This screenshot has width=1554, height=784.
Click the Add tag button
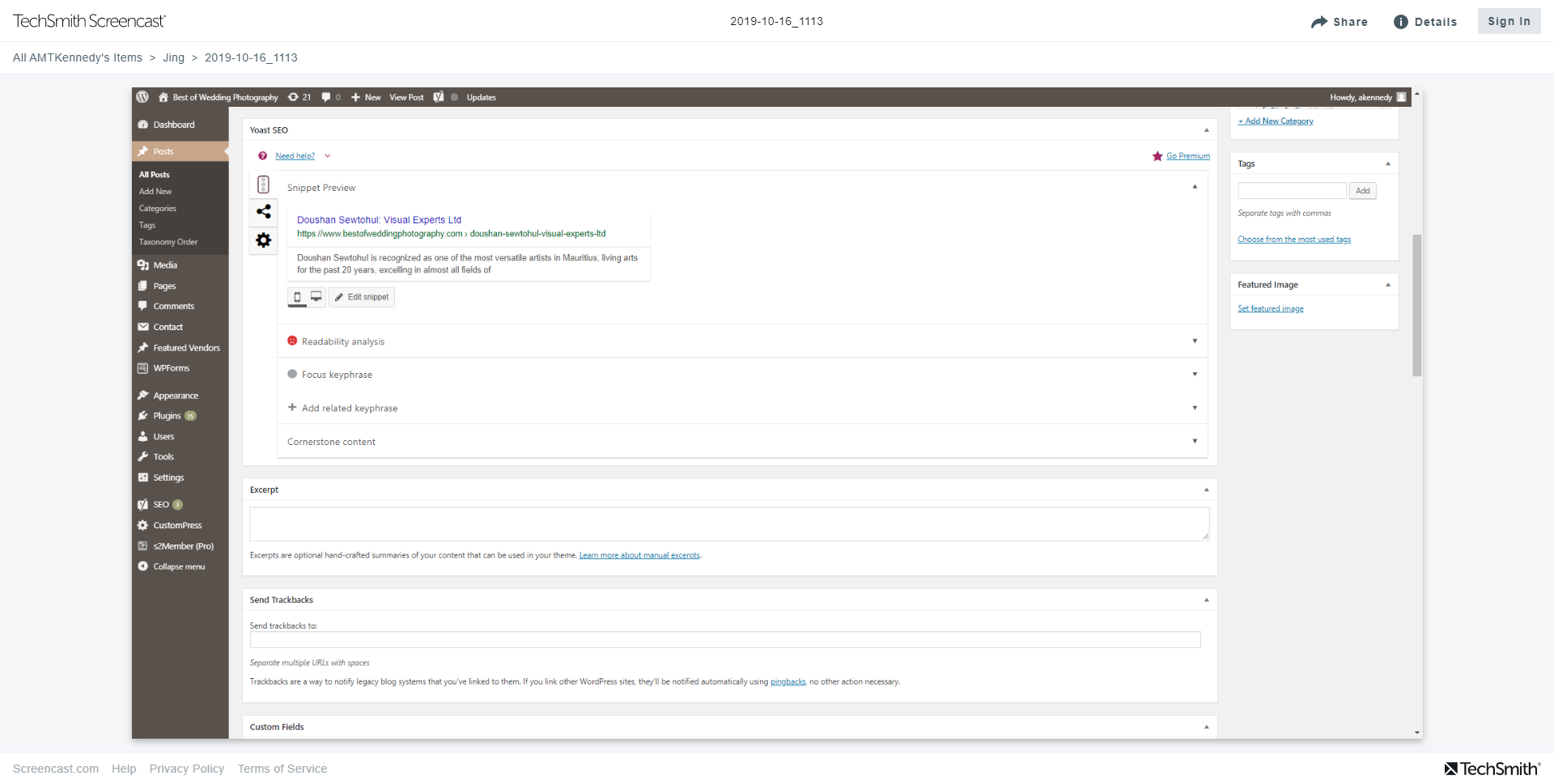(x=1363, y=191)
